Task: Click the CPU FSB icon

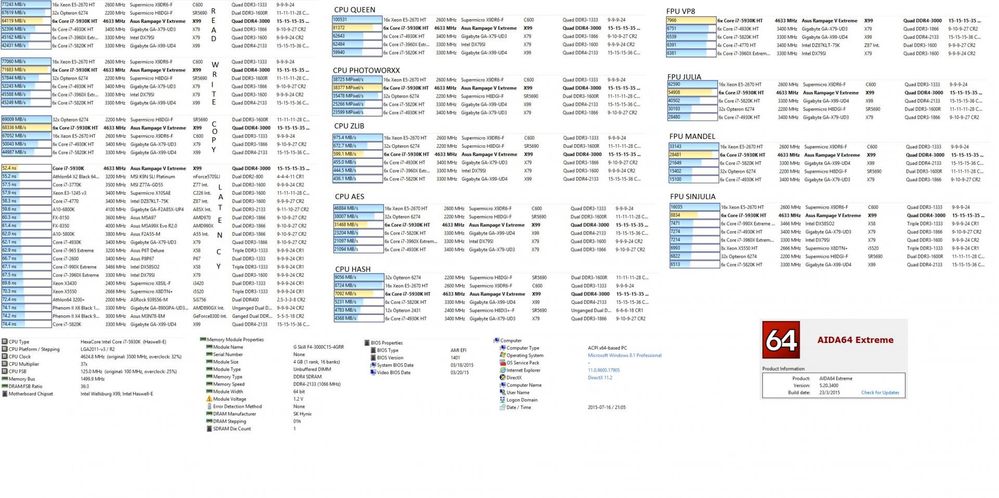Action: pyautogui.click(x=4, y=372)
